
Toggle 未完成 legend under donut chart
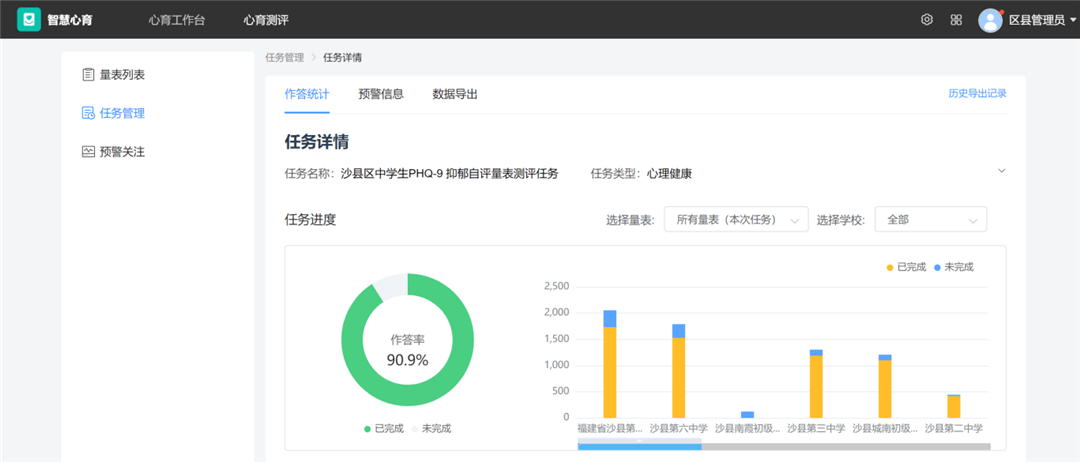[x=430, y=428]
